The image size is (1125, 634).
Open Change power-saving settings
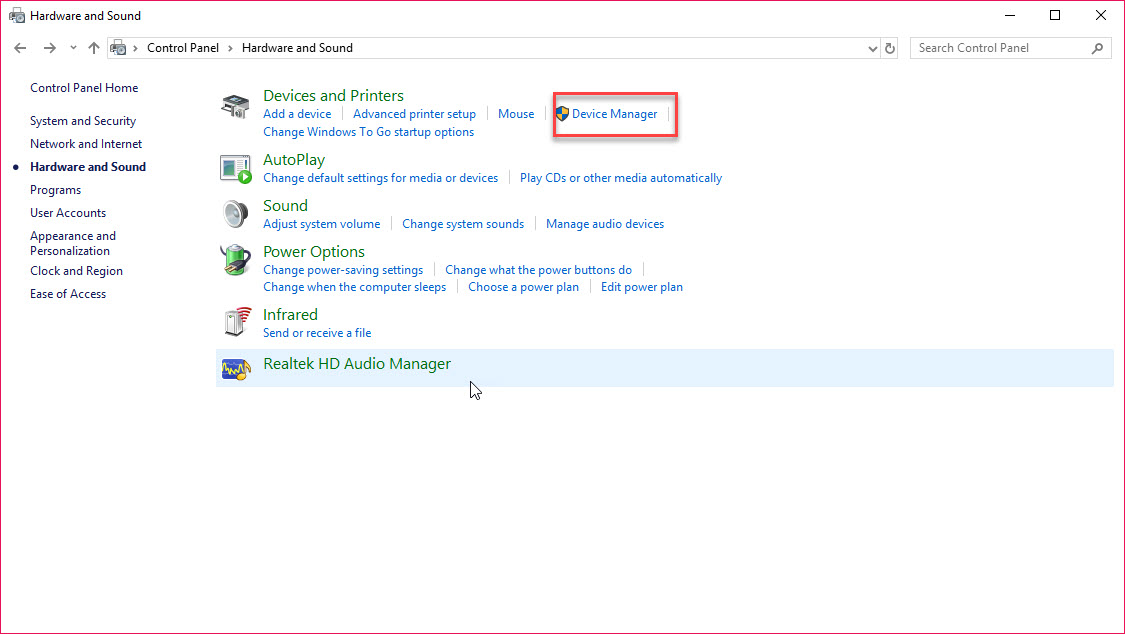pos(343,269)
